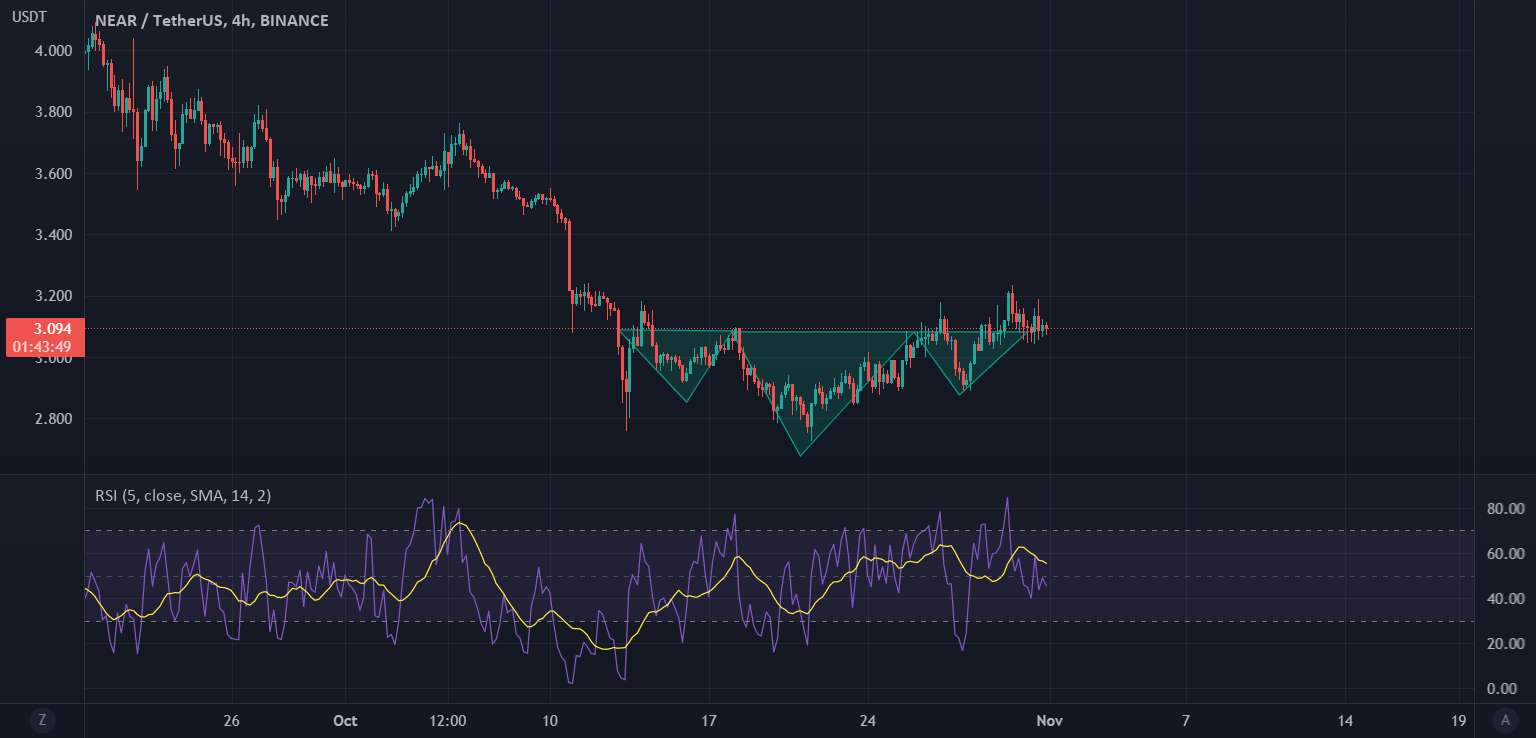Click the 19 date label on time axis
The image size is (1536, 738).
pos(1459,720)
